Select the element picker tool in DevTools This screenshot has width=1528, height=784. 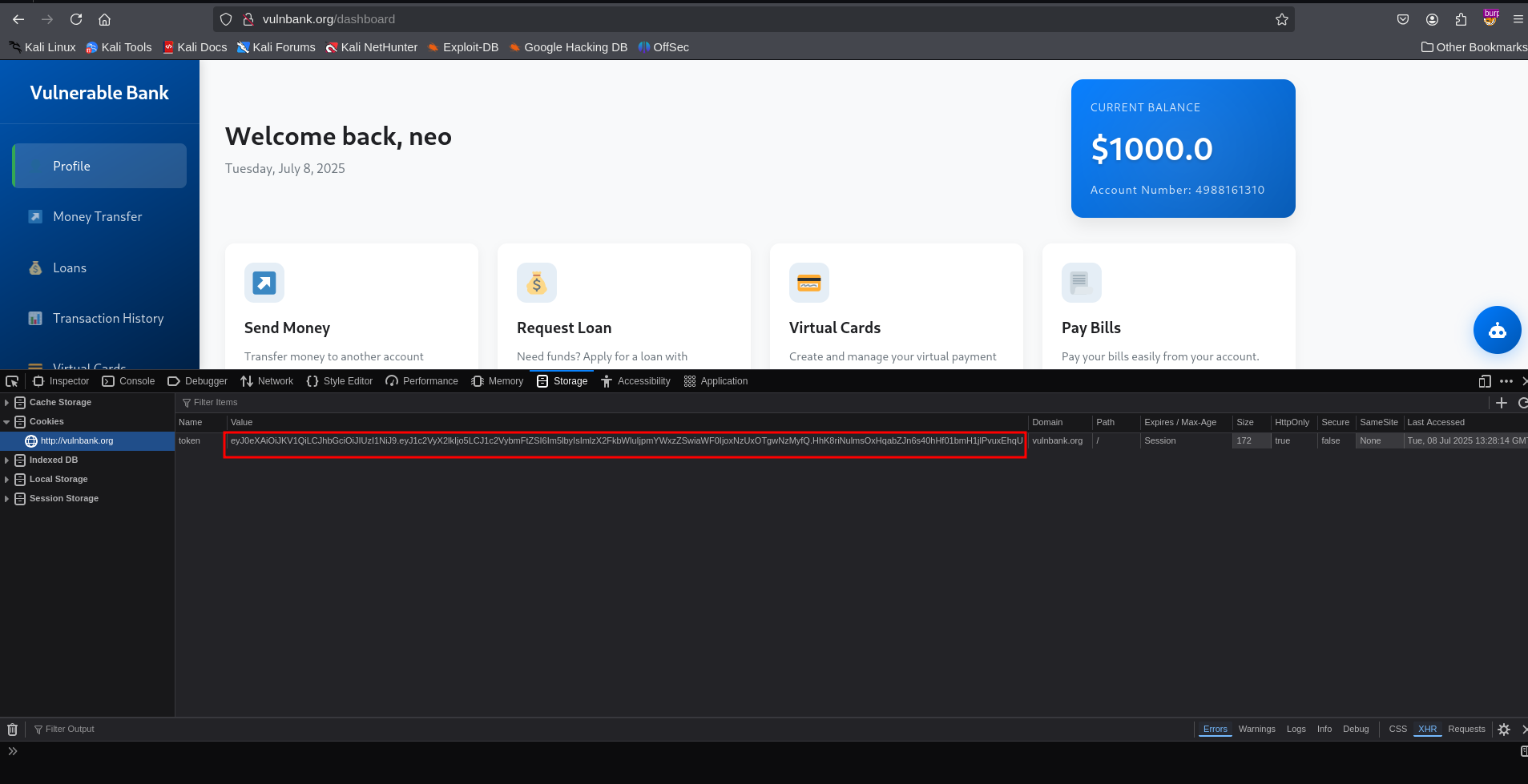click(11, 380)
